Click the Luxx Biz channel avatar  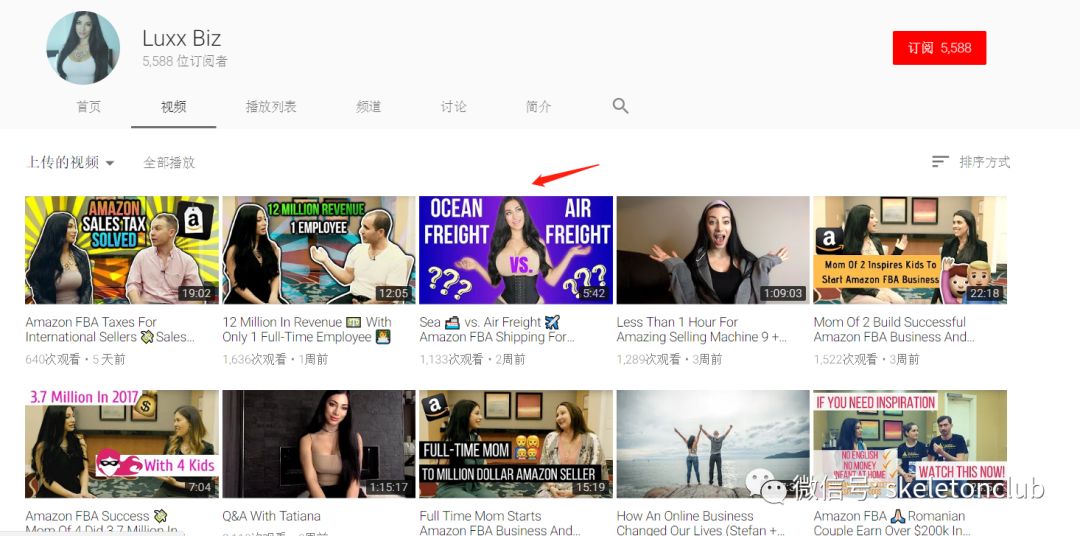click(x=83, y=48)
